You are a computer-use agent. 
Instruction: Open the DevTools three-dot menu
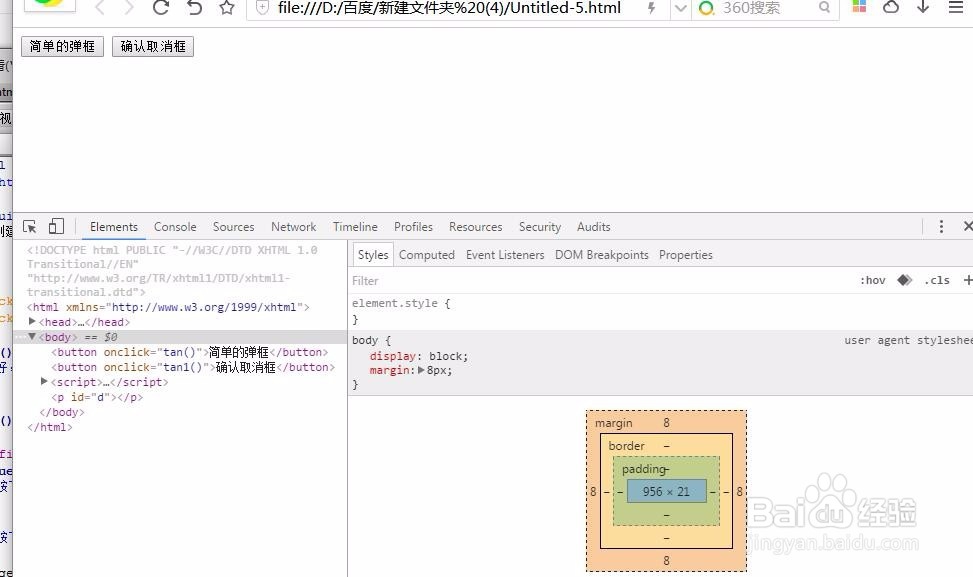pos(941,226)
